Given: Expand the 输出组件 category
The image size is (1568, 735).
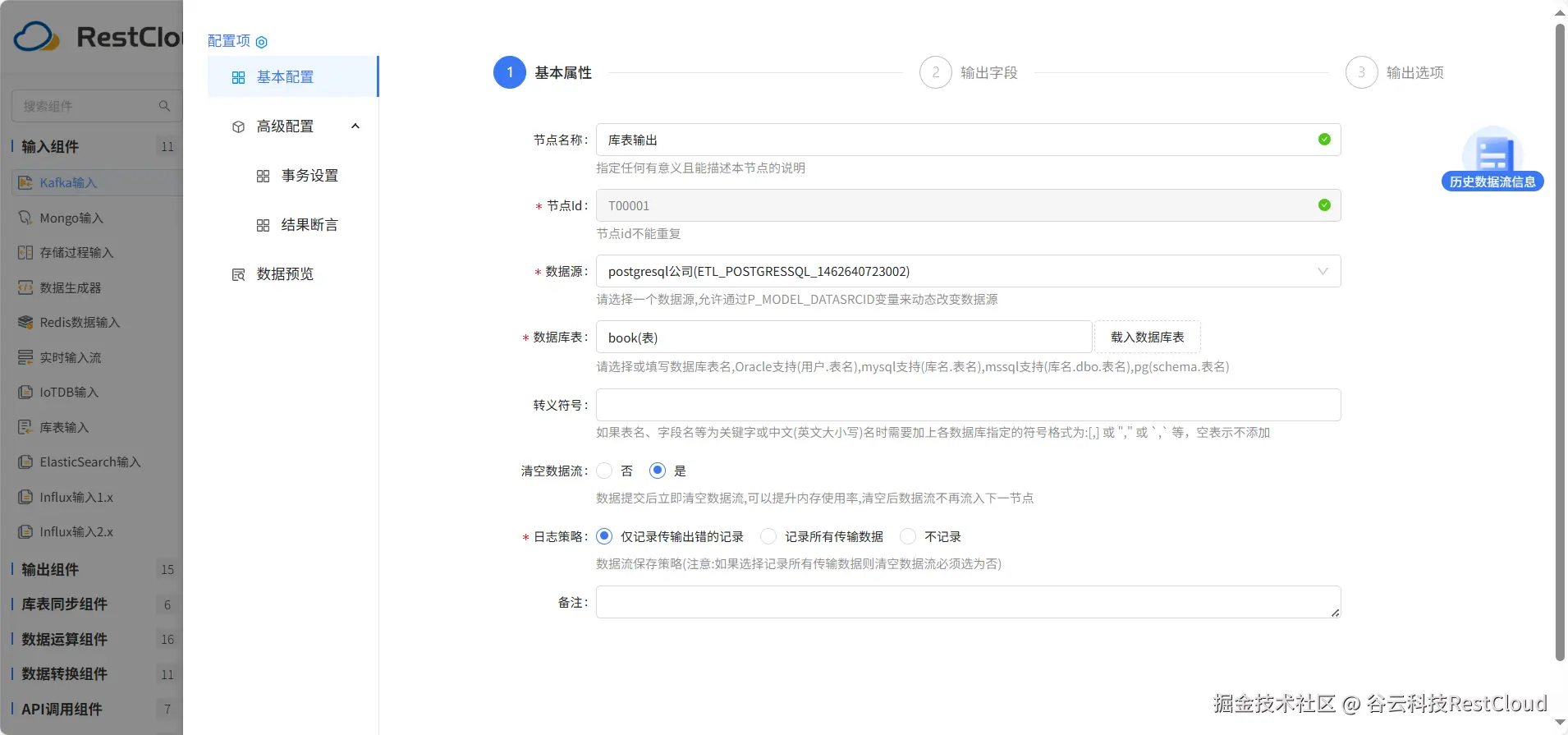Looking at the screenshot, I should coord(50,569).
